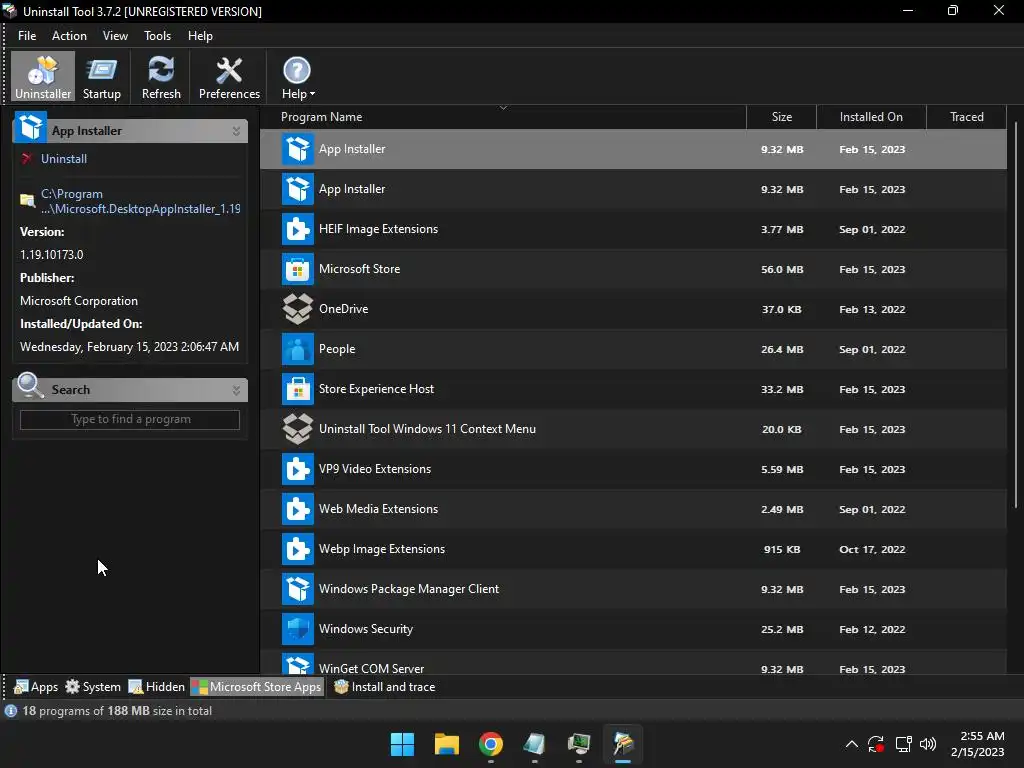Sort by Traced column header
The width and height of the screenshot is (1024, 768).
(x=967, y=117)
